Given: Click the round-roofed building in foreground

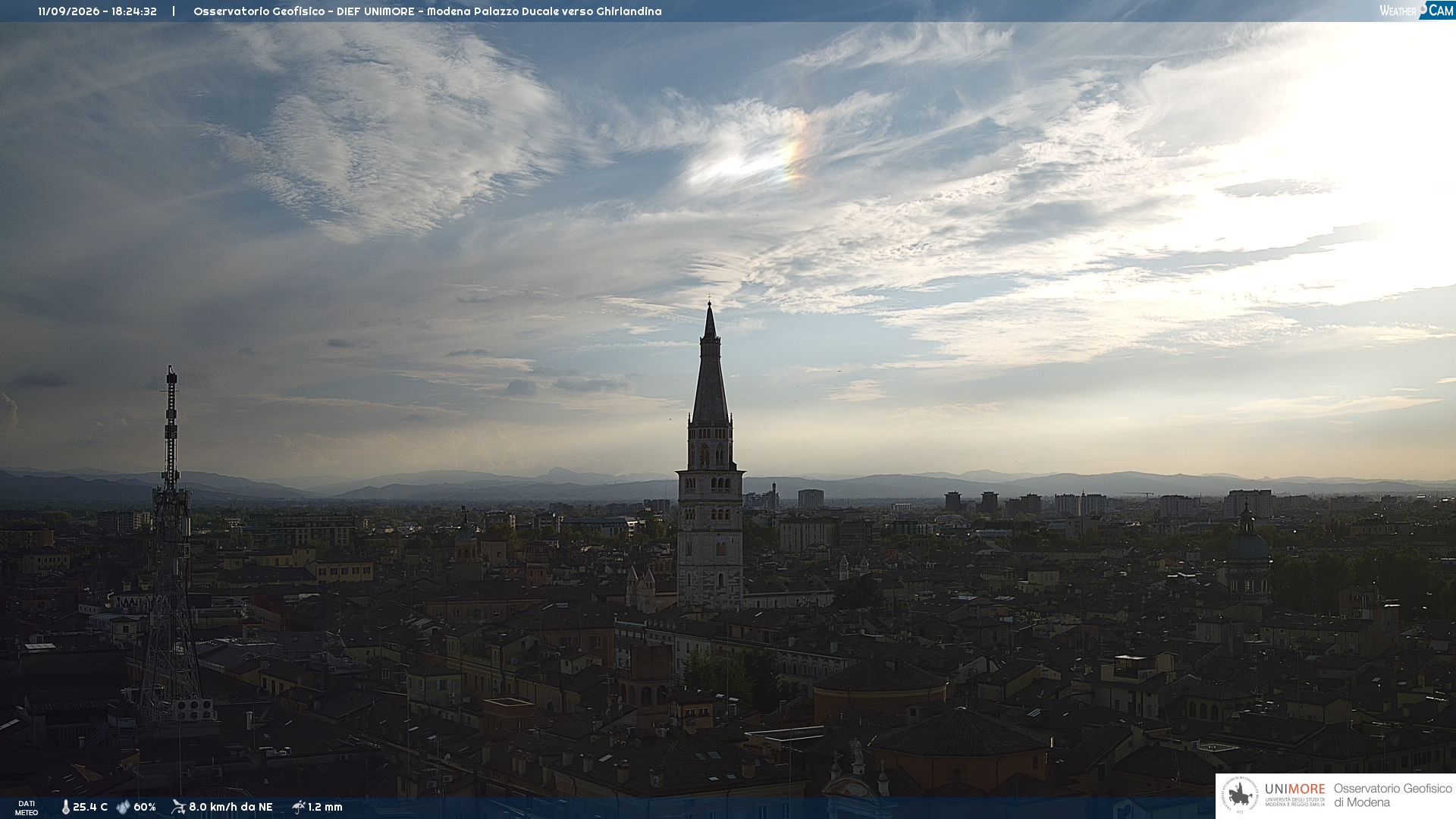Looking at the screenshot, I should (880, 686).
